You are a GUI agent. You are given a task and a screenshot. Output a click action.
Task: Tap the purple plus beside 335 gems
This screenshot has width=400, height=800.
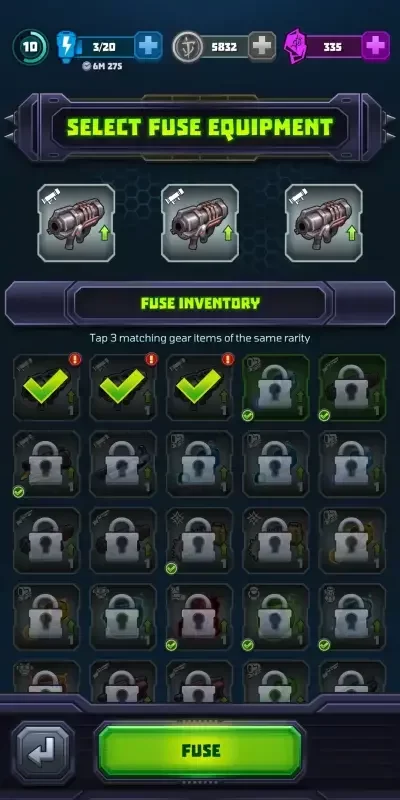tap(376, 46)
